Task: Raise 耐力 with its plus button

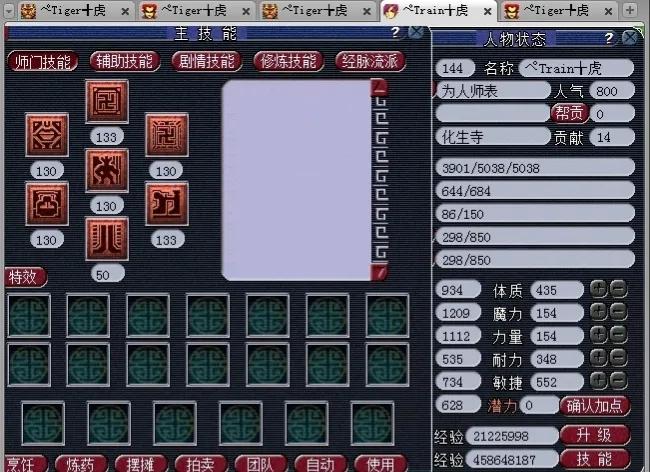Action: click(x=598, y=358)
